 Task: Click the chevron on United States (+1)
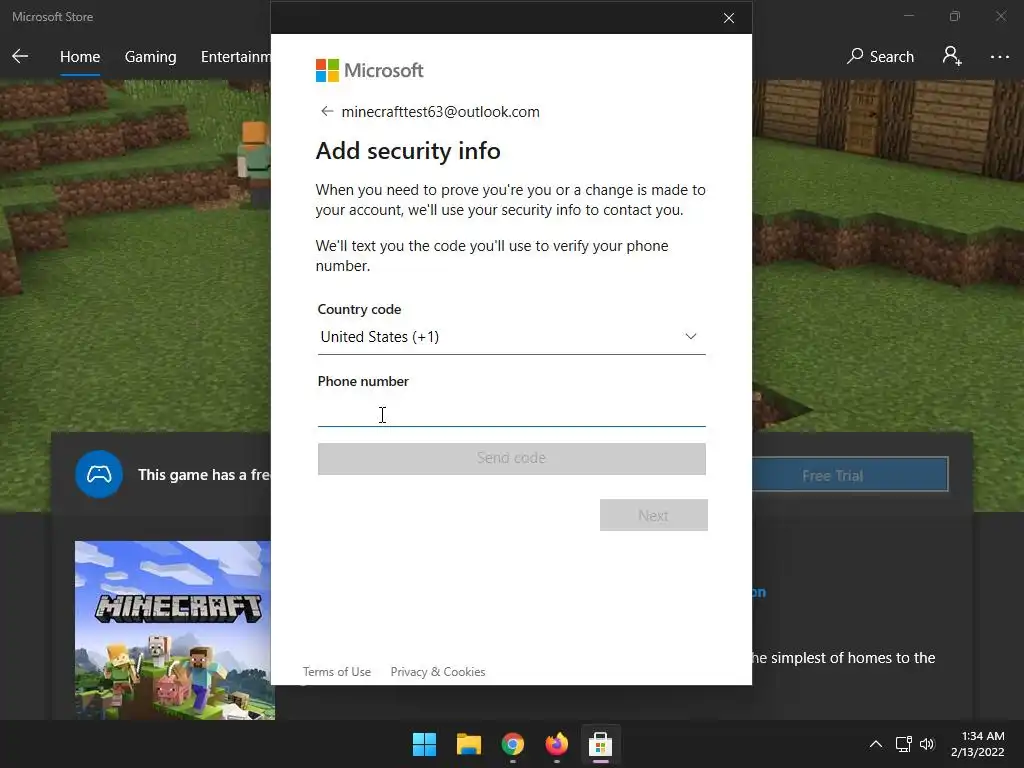click(x=690, y=336)
